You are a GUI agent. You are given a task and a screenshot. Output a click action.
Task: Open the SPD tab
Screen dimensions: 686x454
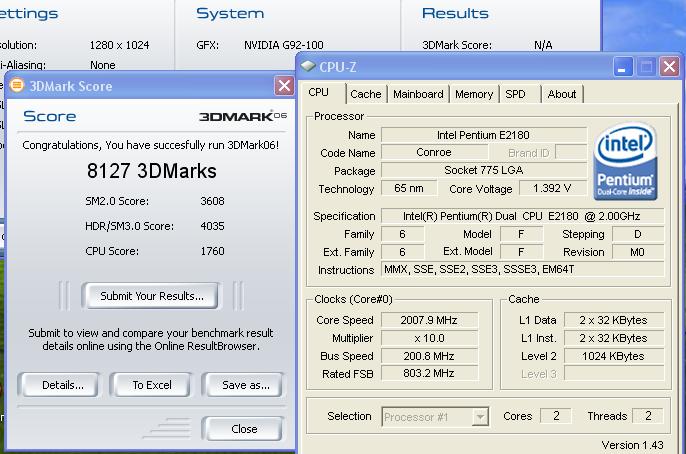click(x=515, y=94)
